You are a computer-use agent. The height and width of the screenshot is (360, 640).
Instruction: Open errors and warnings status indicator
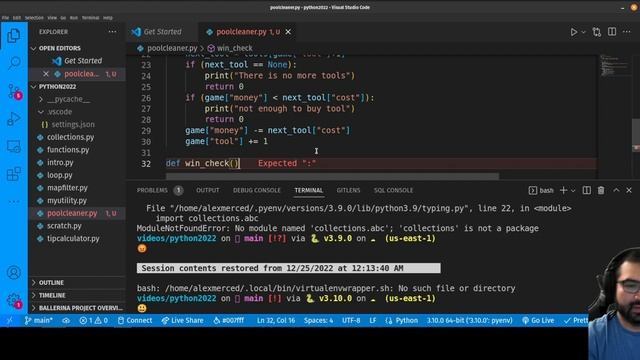[93, 320]
